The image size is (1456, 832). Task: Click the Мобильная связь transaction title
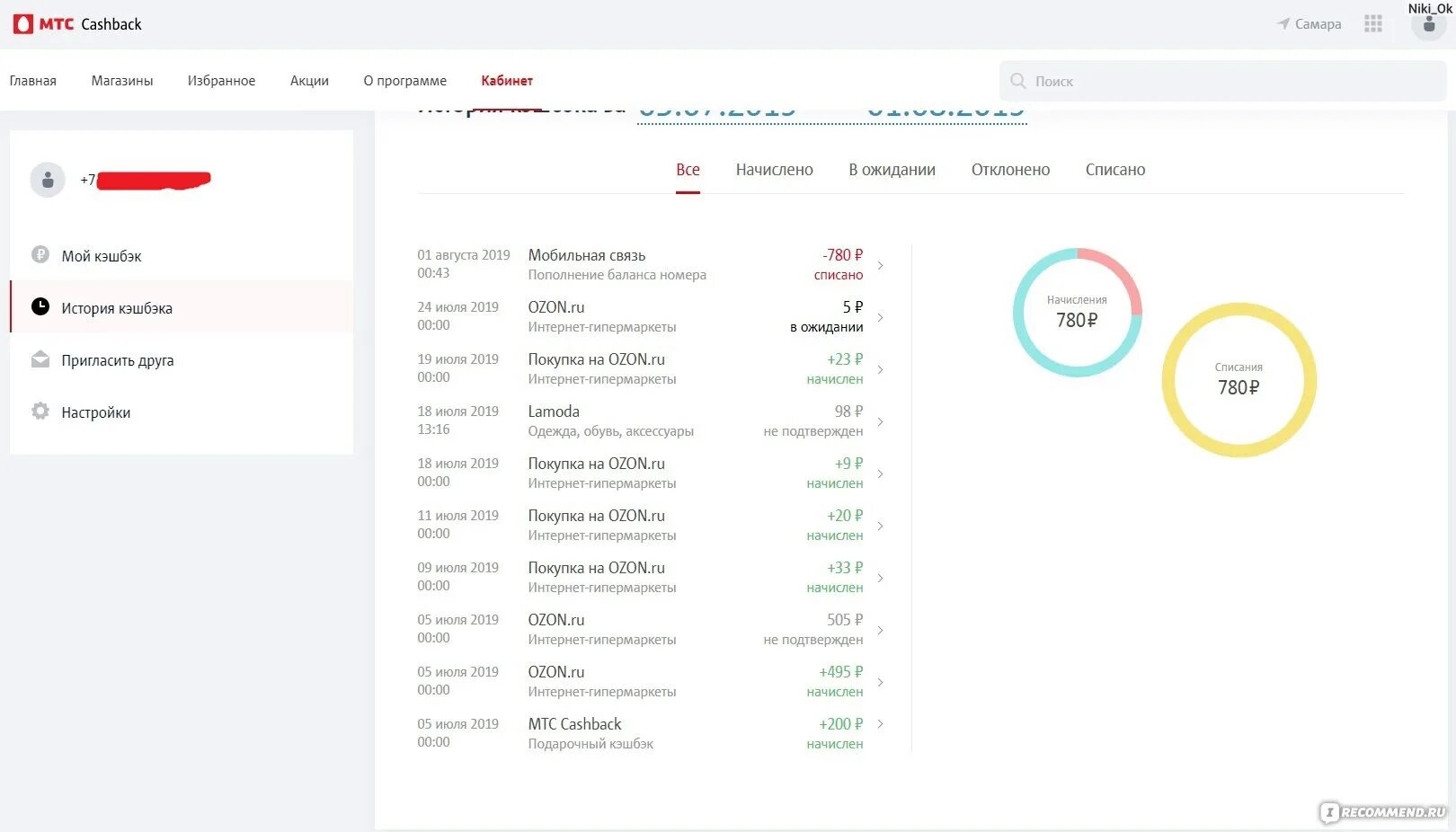[x=587, y=255]
